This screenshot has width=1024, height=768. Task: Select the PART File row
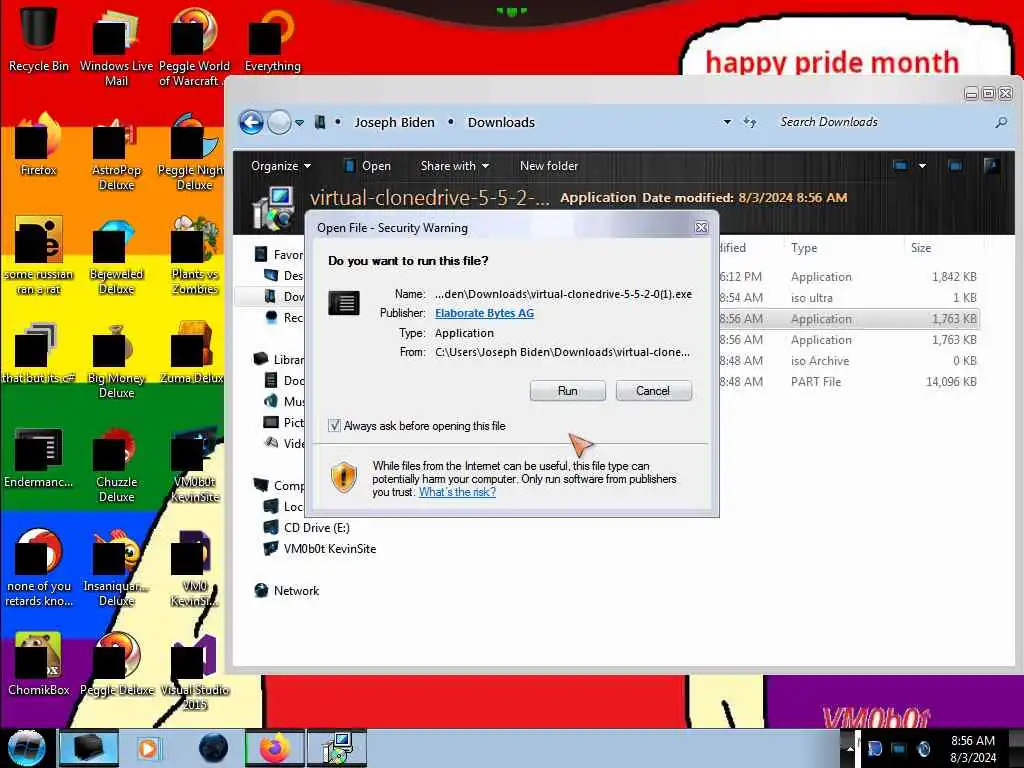tap(848, 381)
